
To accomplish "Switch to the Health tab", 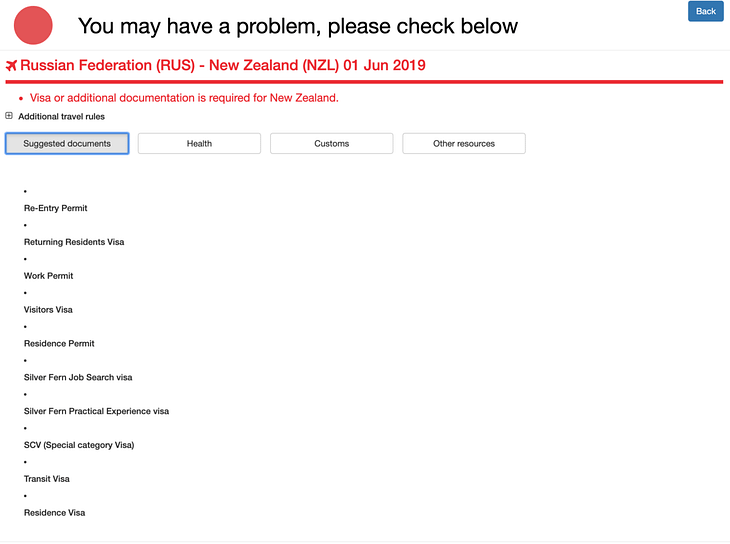I will pos(199,144).
